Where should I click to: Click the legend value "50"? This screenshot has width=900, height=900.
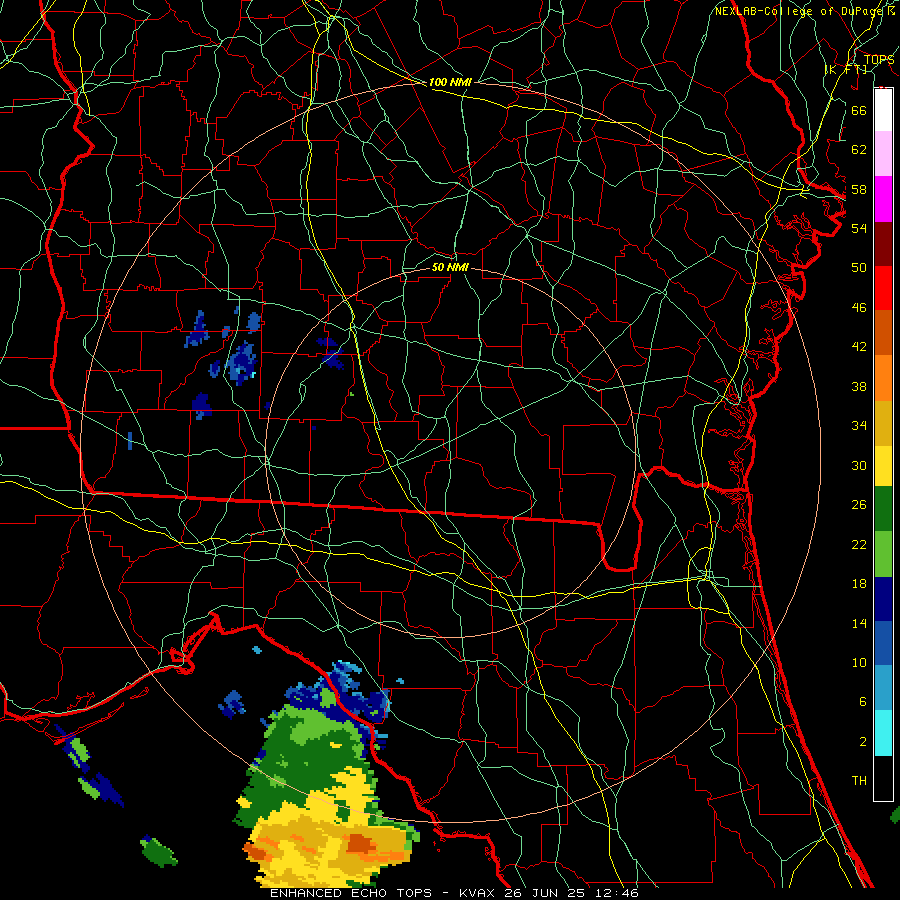(x=859, y=268)
